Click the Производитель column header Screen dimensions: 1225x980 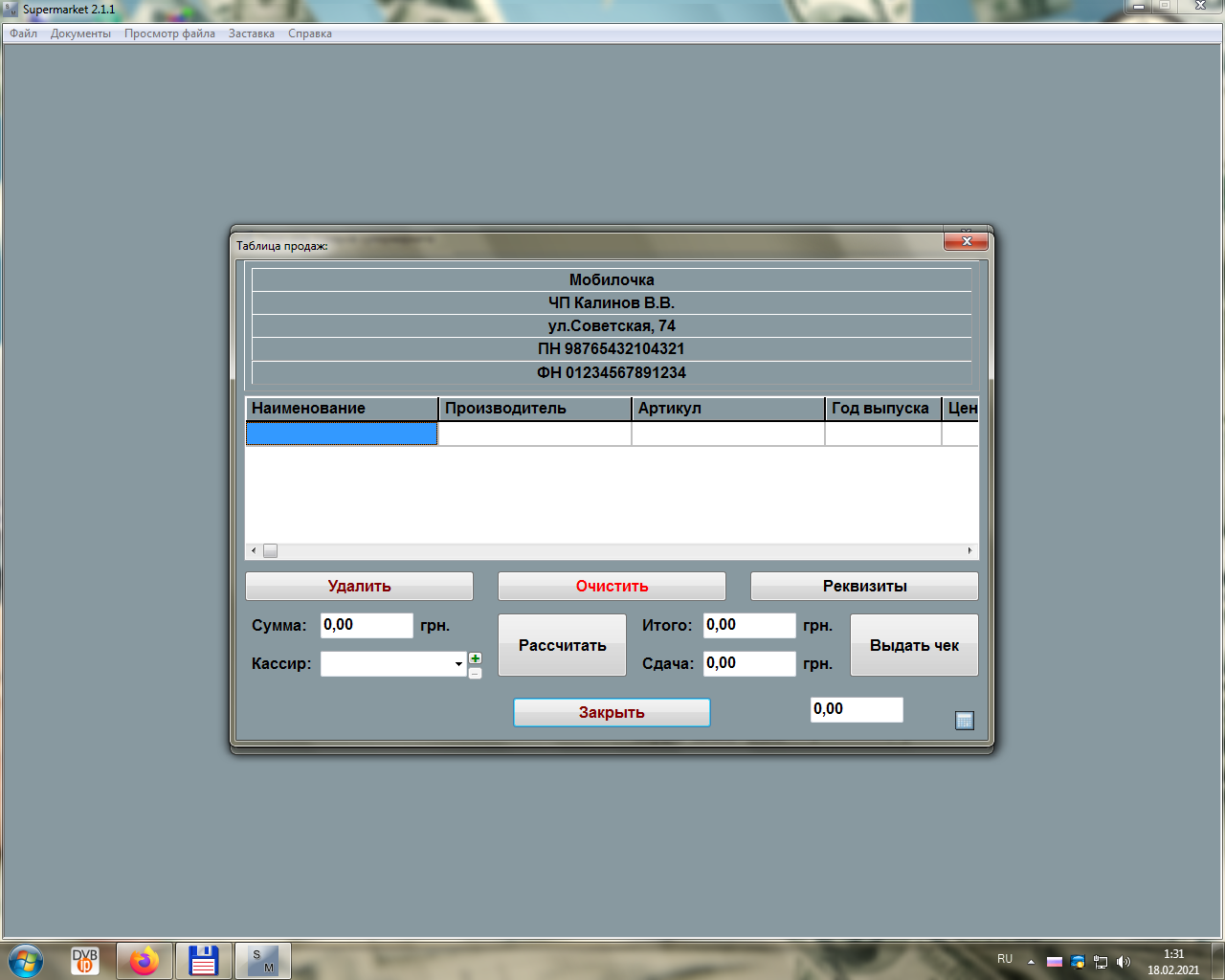click(535, 409)
